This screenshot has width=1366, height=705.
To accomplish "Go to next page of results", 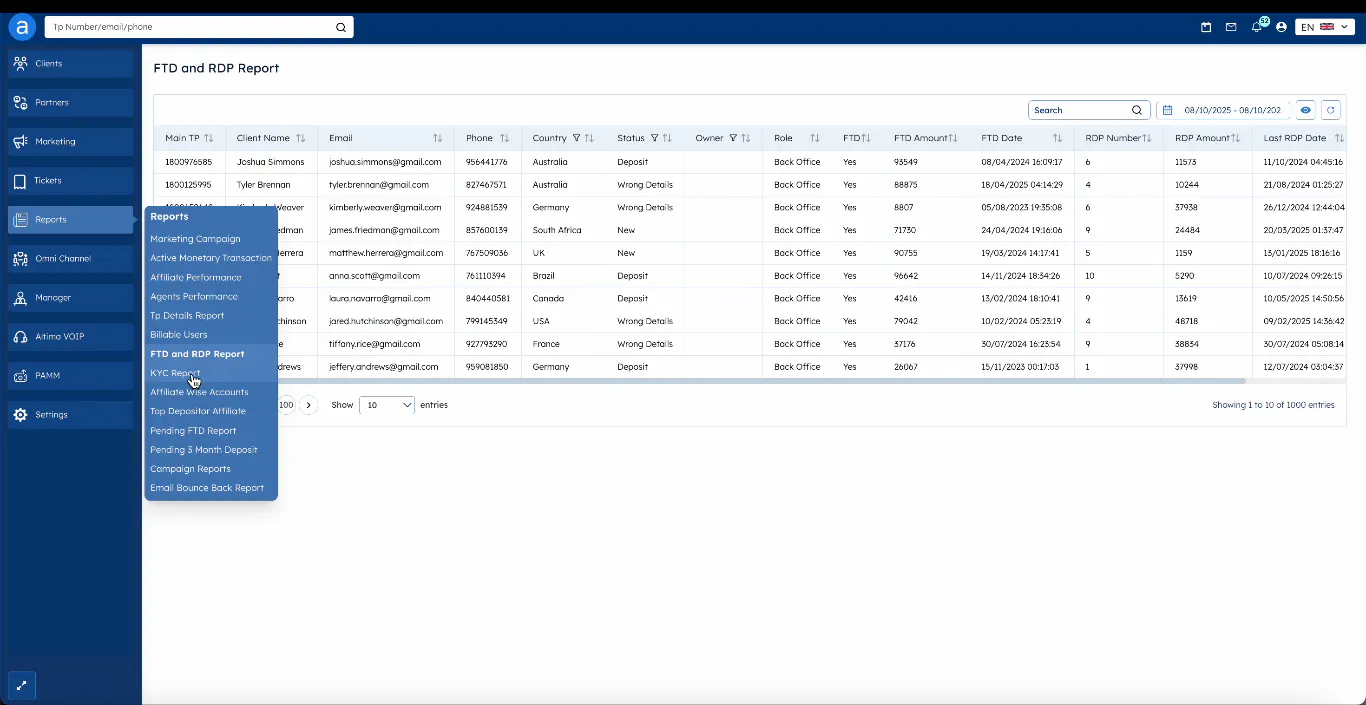I will click(x=308, y=405).
